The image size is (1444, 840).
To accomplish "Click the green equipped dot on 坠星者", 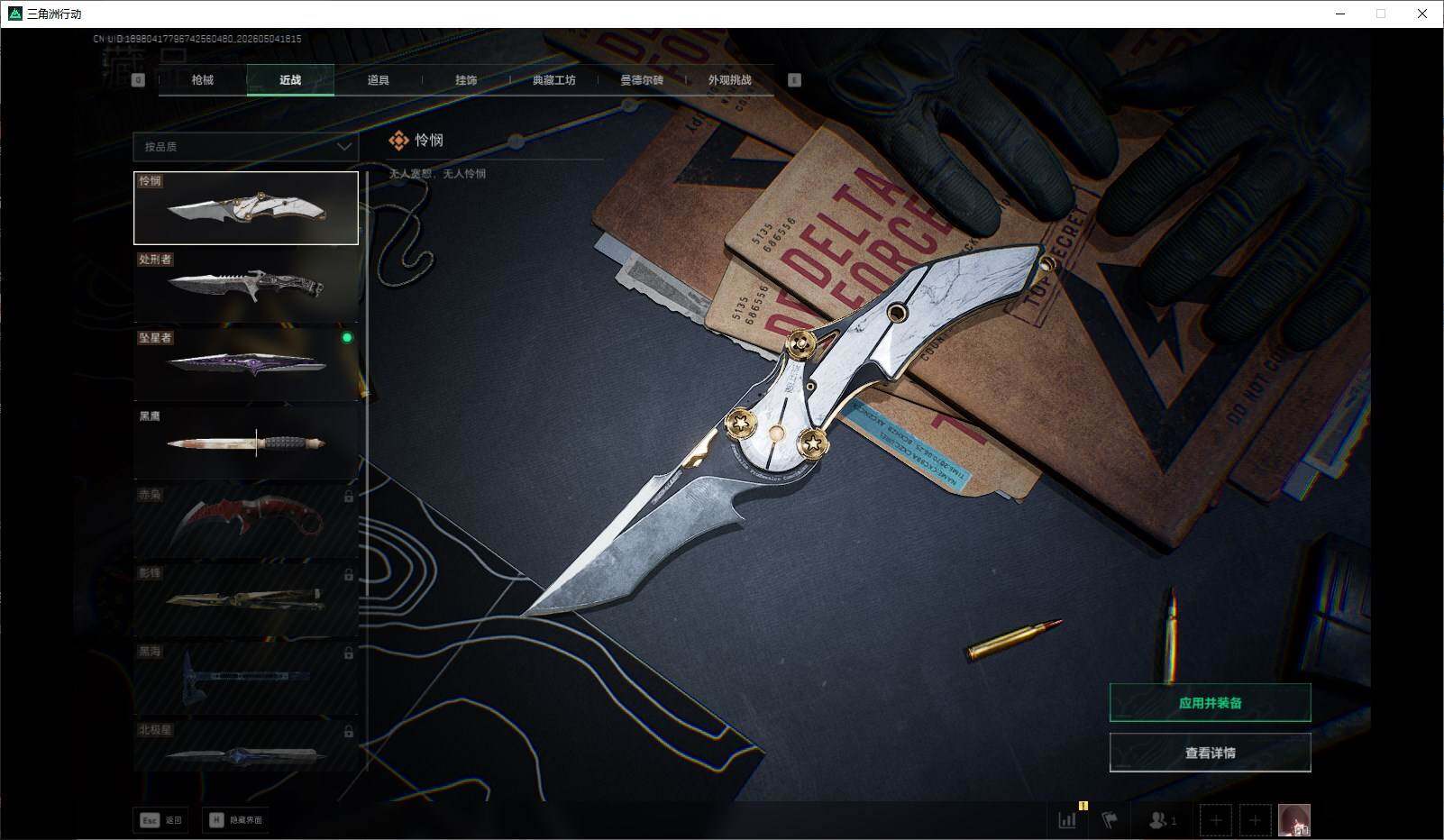I will click(x=347, y=338).
